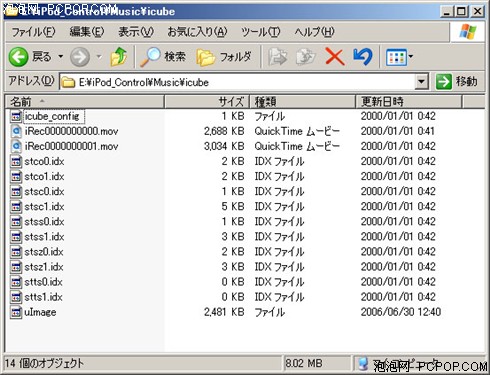Sort by the 名前 column header
This screenshot has height=375, width=490.
tap(85, 102)
